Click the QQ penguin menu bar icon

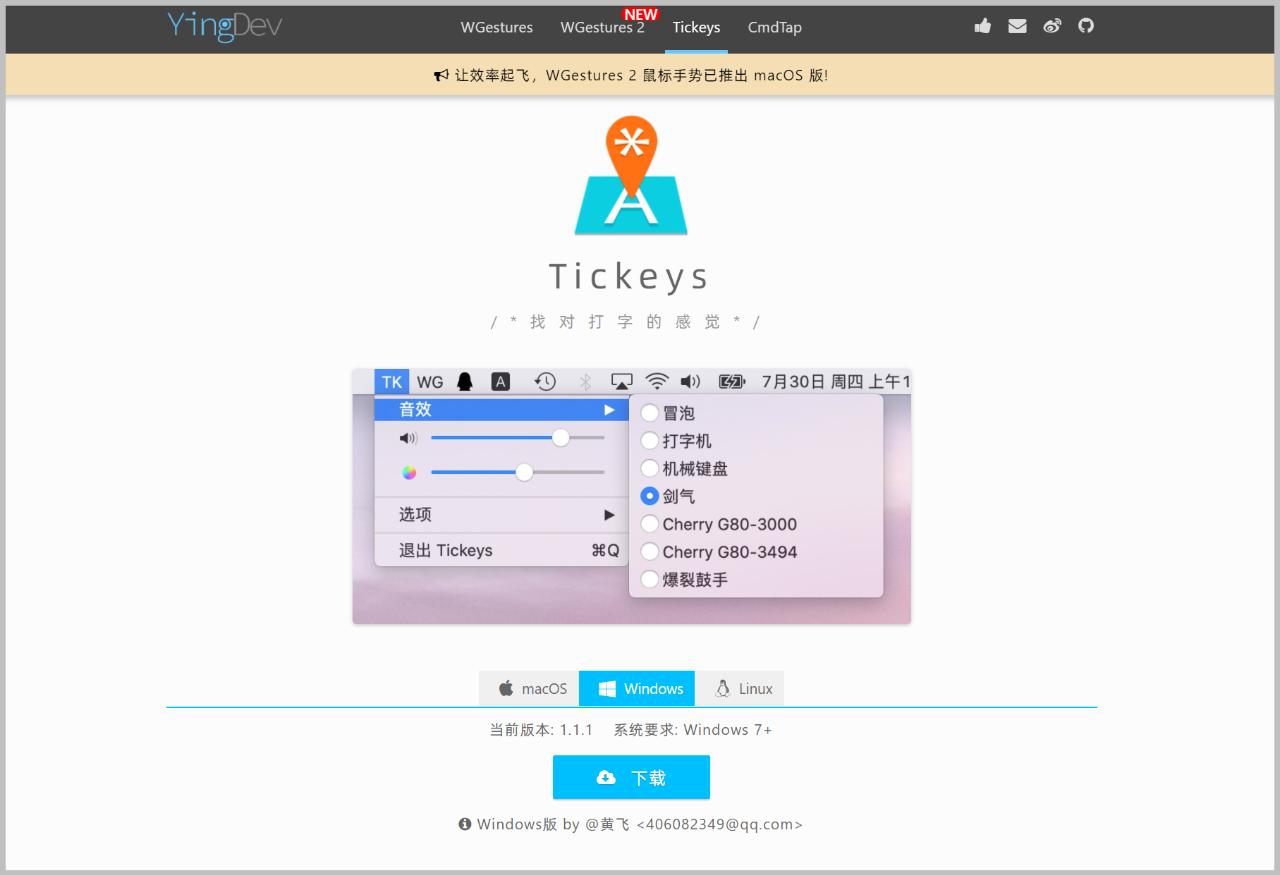[463, 381]
